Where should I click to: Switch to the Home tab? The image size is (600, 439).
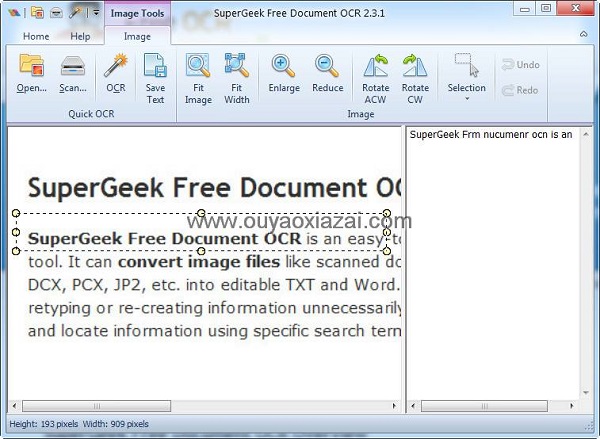click(x=36, y=36)
